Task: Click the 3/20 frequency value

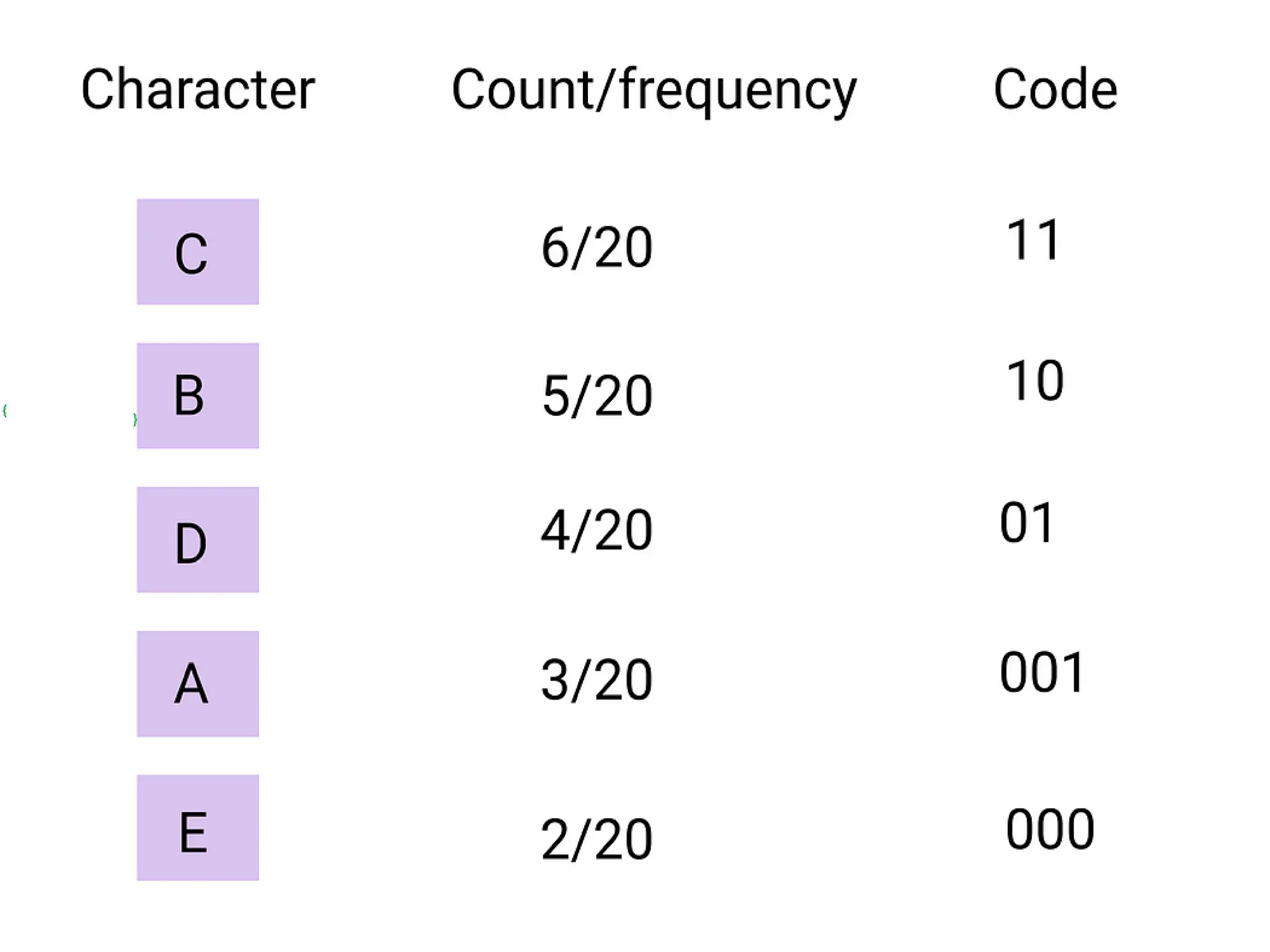Action: pyautogui.click(x=597, y=681)
